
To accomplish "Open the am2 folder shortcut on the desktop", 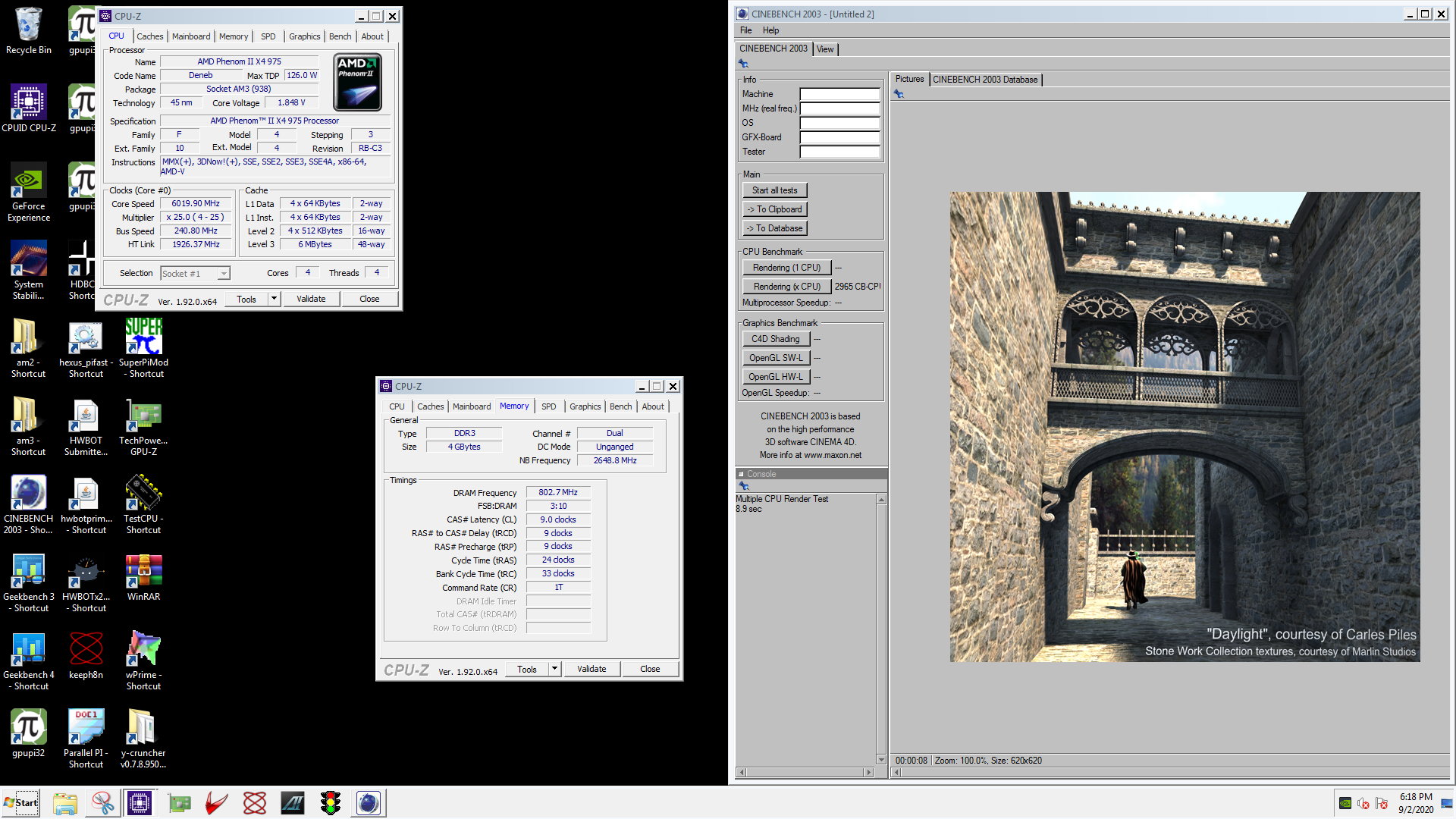I will tap(28, 348).
